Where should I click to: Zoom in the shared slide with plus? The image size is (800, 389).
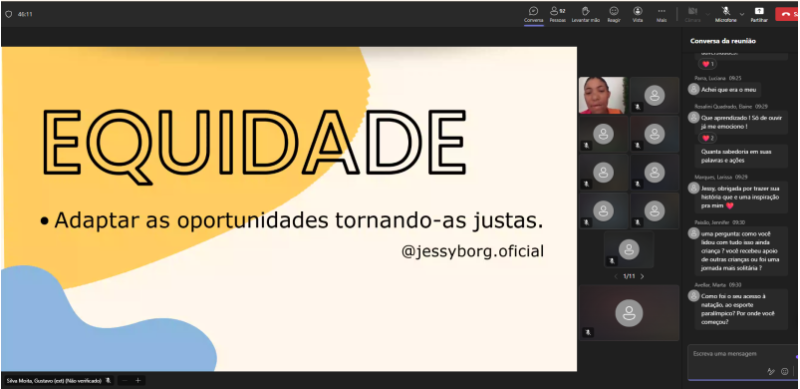[x=138, y=380]
